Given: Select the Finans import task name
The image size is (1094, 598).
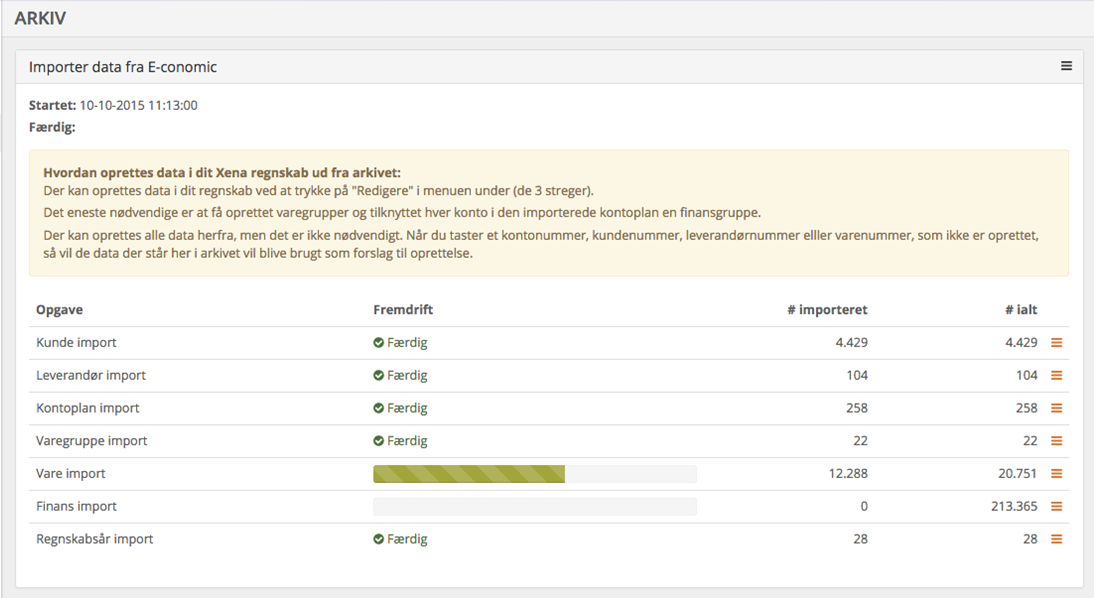Looking at the screenshot, I should point(76,507).
